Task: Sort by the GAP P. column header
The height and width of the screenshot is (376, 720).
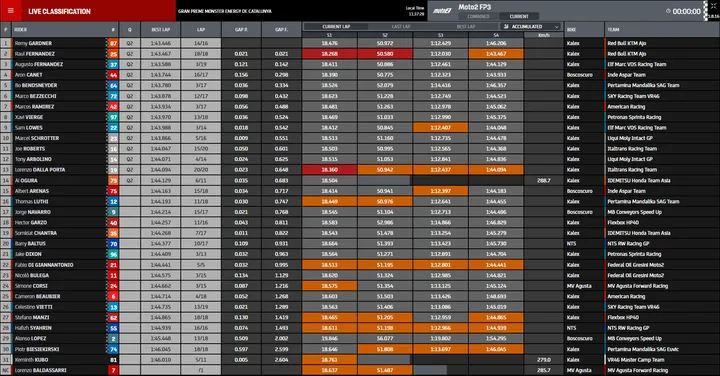Action: tap(241, 29)
